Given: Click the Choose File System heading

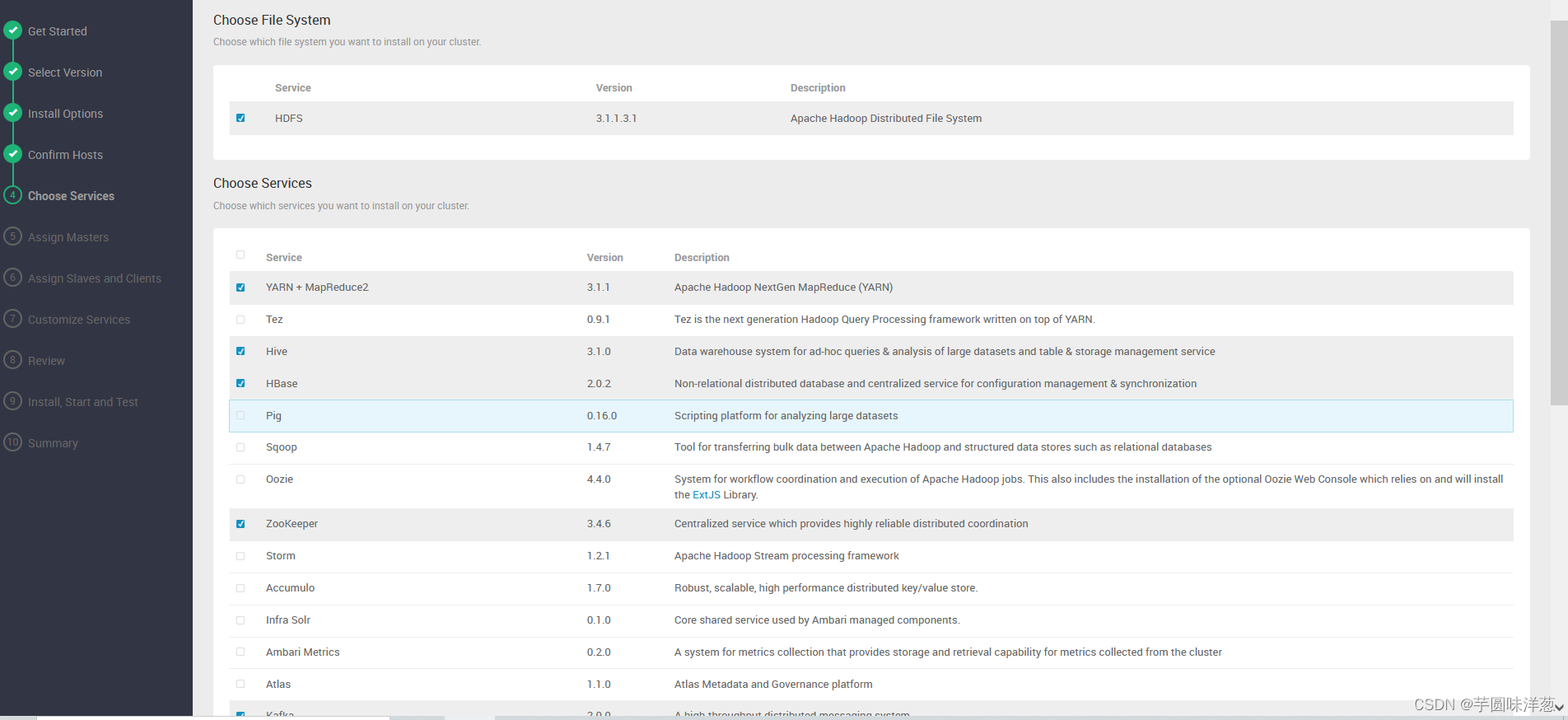Looking at the screenshot, I should 272,20.
